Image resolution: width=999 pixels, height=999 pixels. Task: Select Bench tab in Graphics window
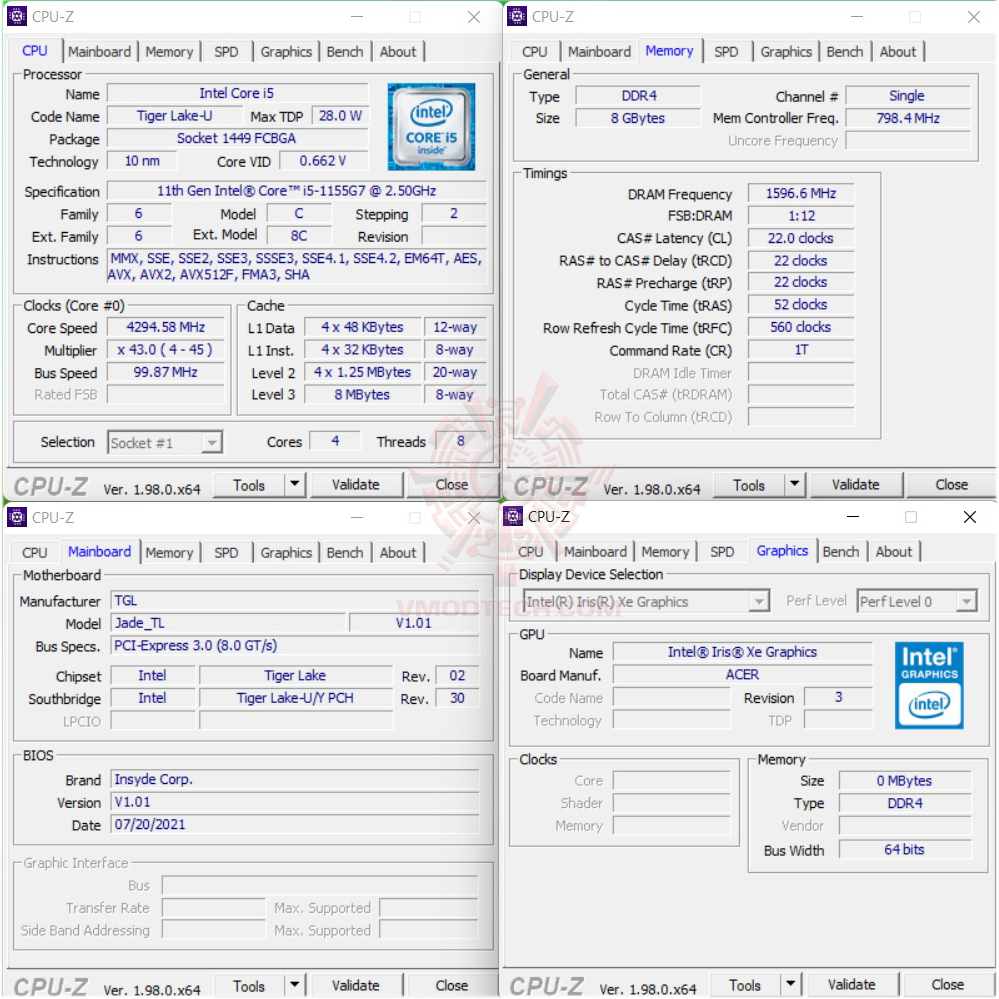pos(840,552)
